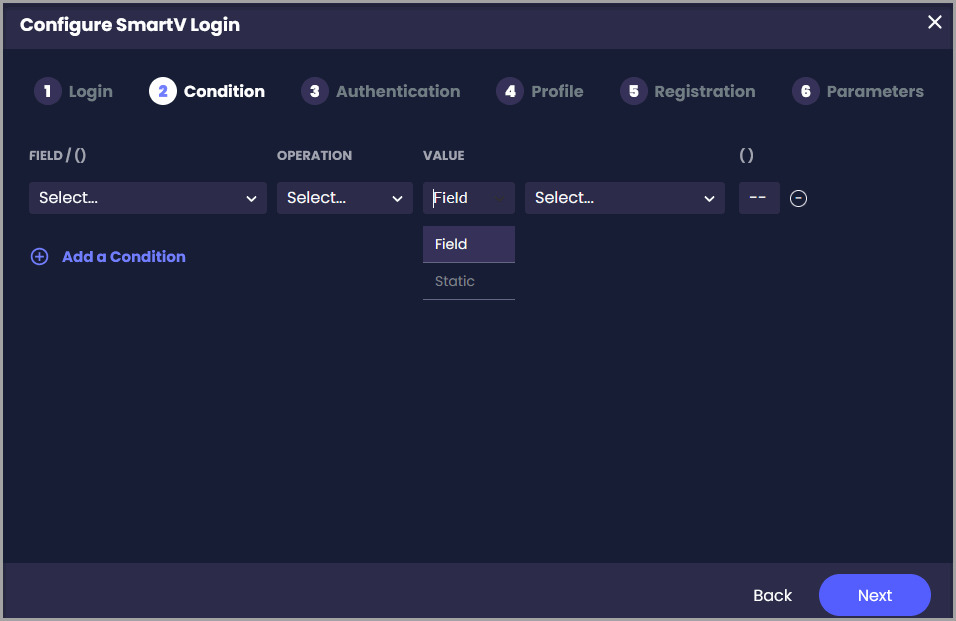This screenshot has width=956, height=621.
Task: Close the Configure SmartV Login dialog
Action: click(934, 23)
